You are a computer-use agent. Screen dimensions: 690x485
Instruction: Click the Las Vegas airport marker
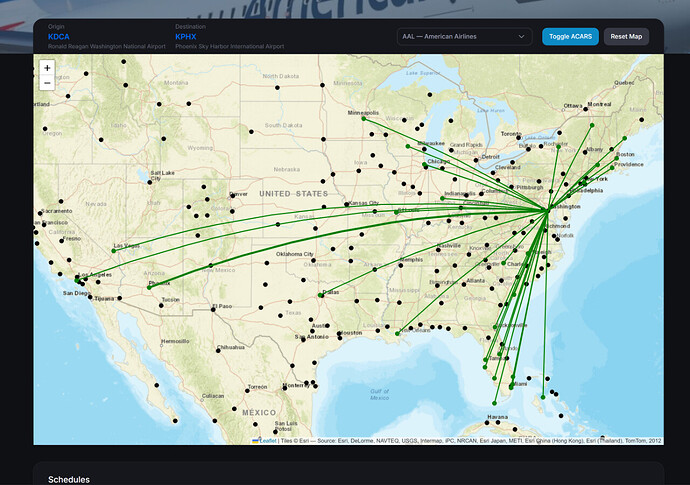(114, 250)
